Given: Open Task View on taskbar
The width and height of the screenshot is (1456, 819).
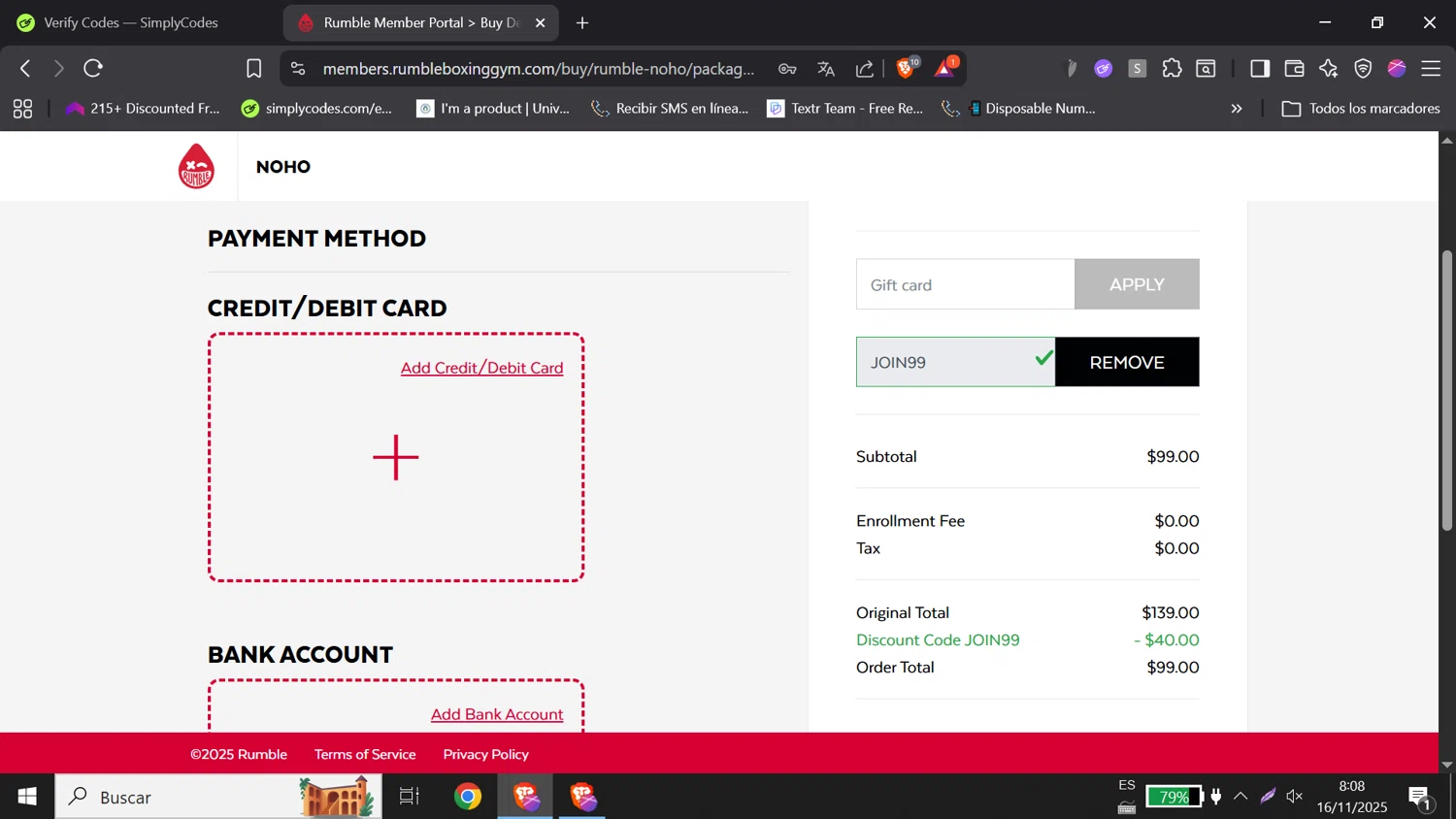Looking at the screenshot, I should pyautogui.click(x=410, y=797).
